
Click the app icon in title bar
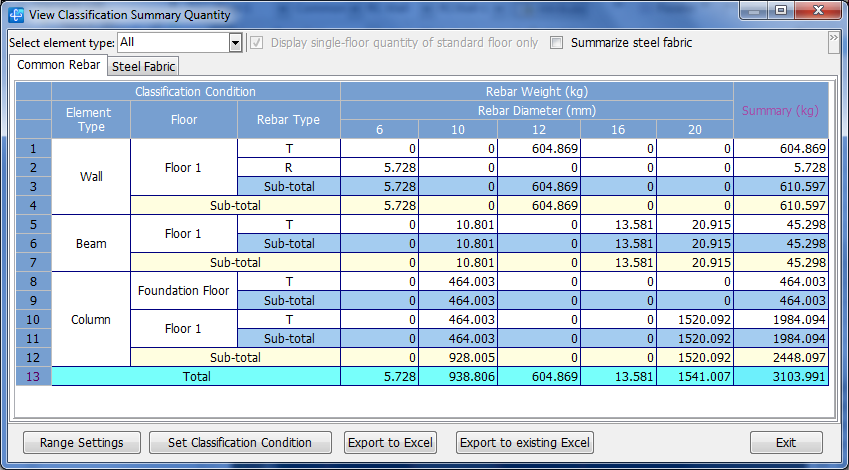click(17, 14)
